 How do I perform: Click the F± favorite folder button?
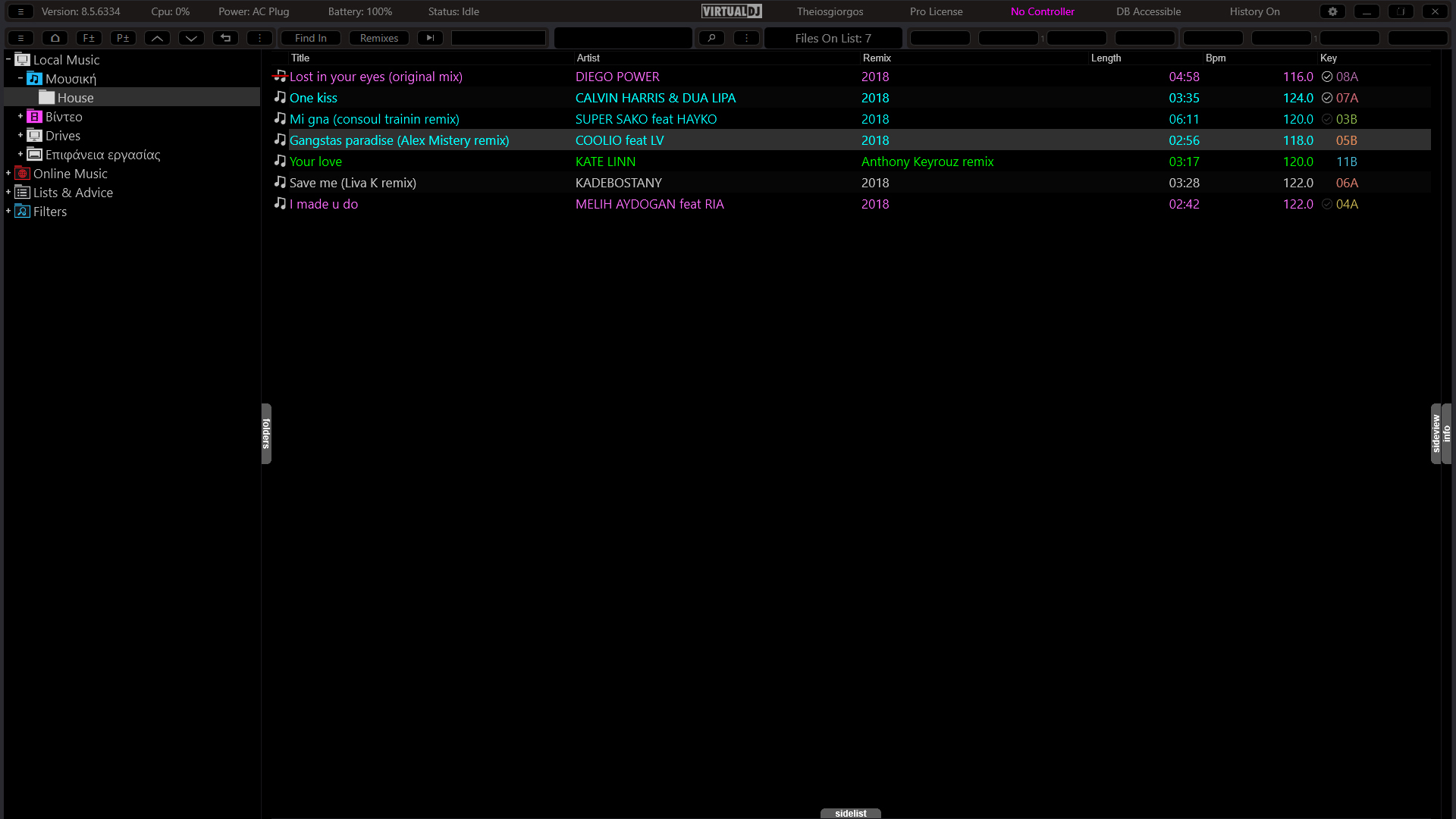(89, 38)
